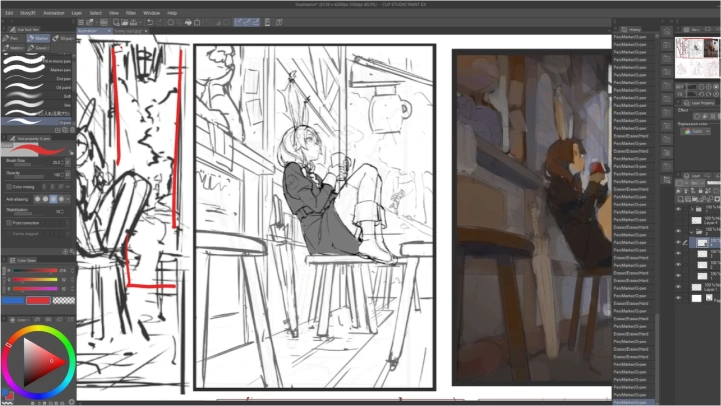Click the Undo arrow in toolbar
The image size is (721, 406).
150,22
